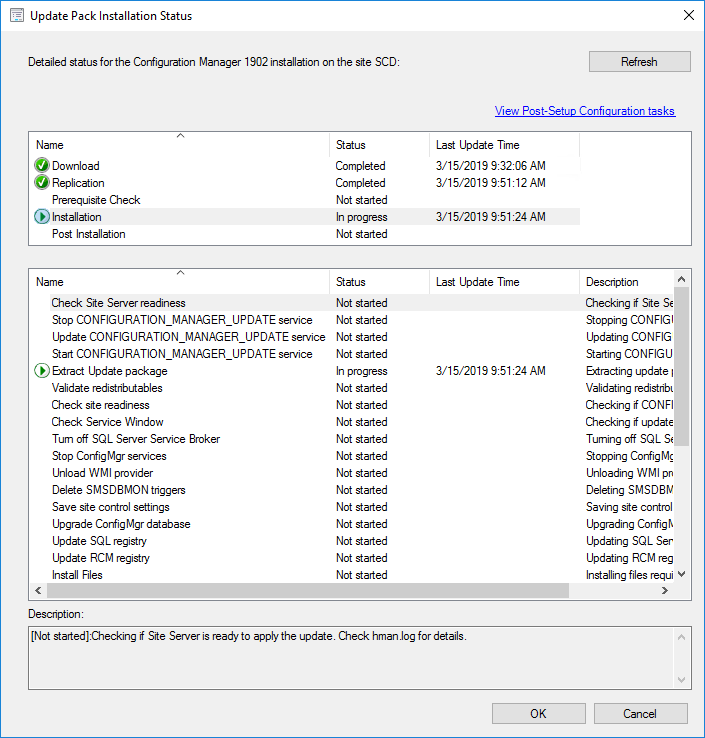Viewport: 705px width, 738px height.
Task: Dismiss dialog with Cancel button
Action: tap(640, 714)
